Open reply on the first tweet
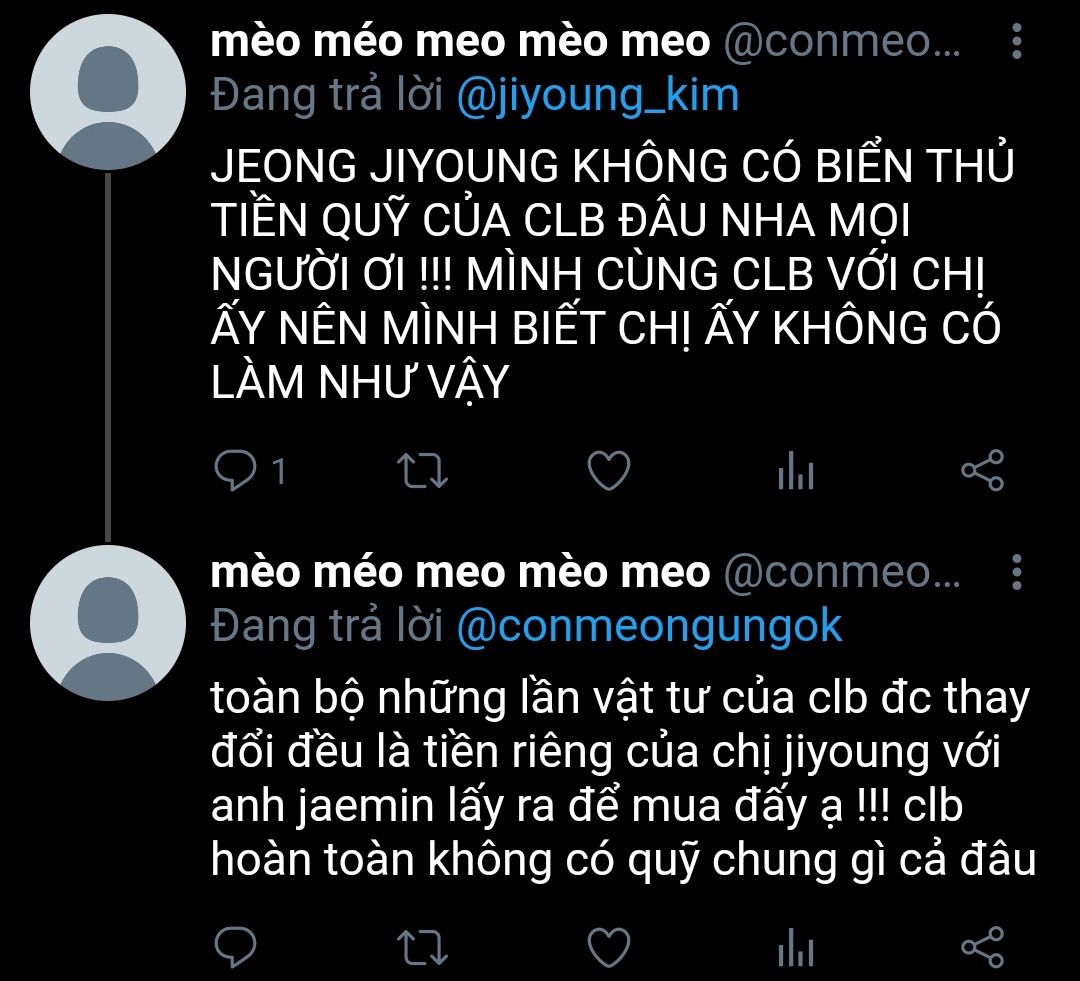Viewport: 1080px width, 981px height. pyautogui.click(x=236, y=471)
